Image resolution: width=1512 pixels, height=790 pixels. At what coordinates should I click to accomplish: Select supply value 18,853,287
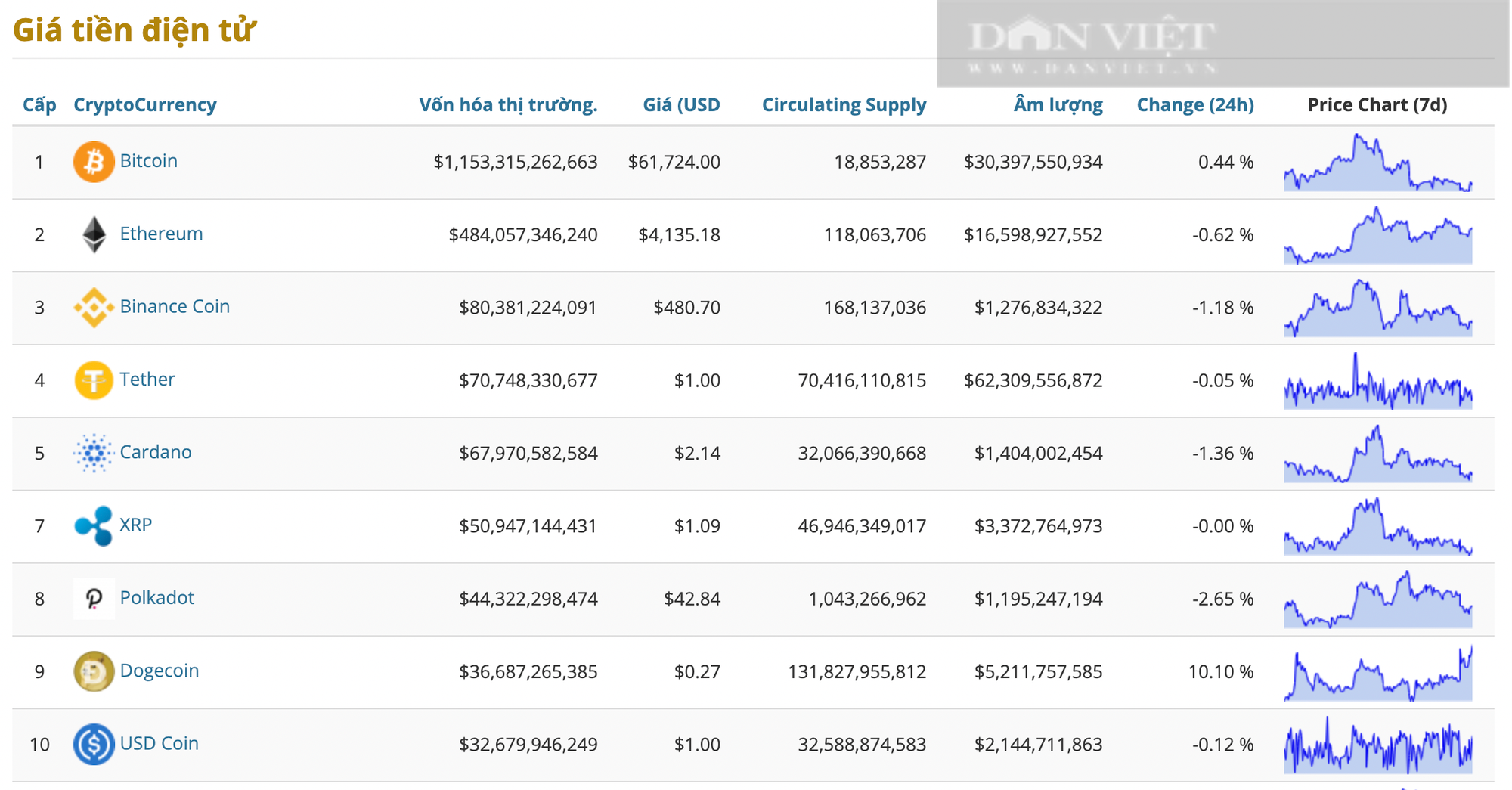click(880, 163)
